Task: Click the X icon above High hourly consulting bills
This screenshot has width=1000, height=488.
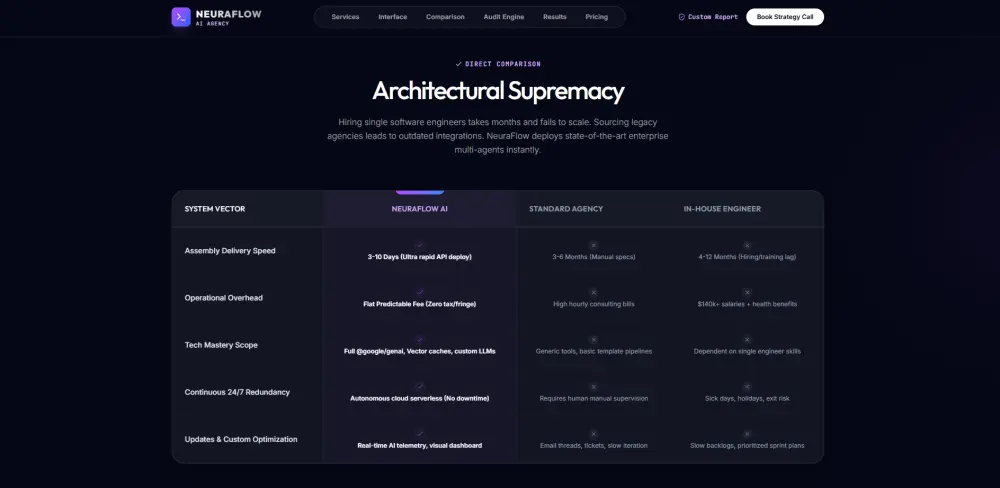Action: [594, 292]
